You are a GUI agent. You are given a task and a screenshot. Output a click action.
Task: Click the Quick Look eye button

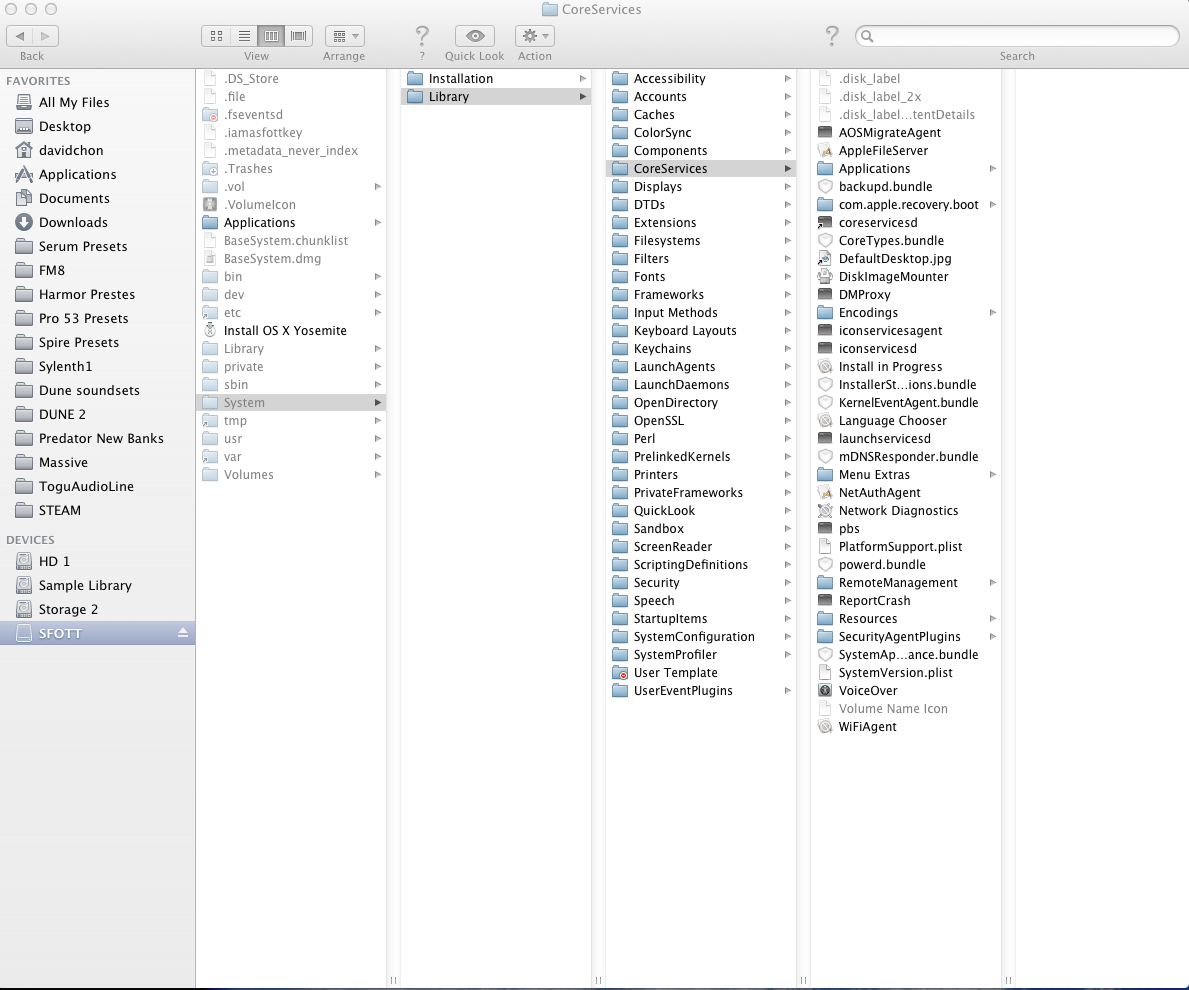[475, 36]
